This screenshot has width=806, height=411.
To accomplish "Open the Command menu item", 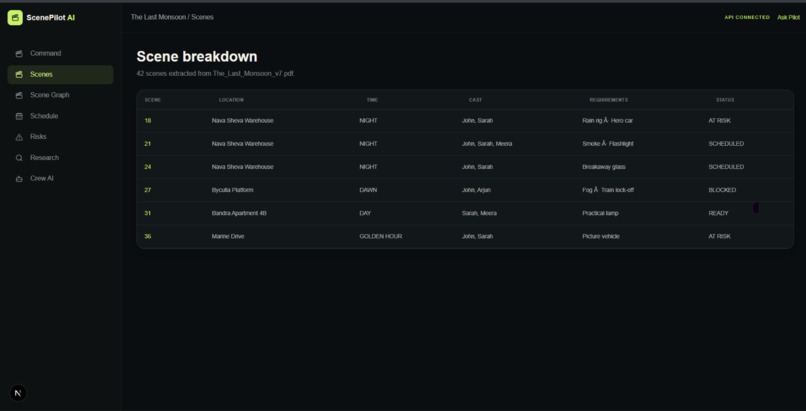I will click(60, 53).
